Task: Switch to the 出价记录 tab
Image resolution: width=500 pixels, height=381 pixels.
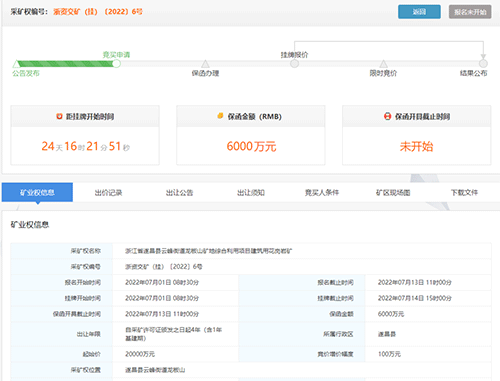Action: pos(108,192)
